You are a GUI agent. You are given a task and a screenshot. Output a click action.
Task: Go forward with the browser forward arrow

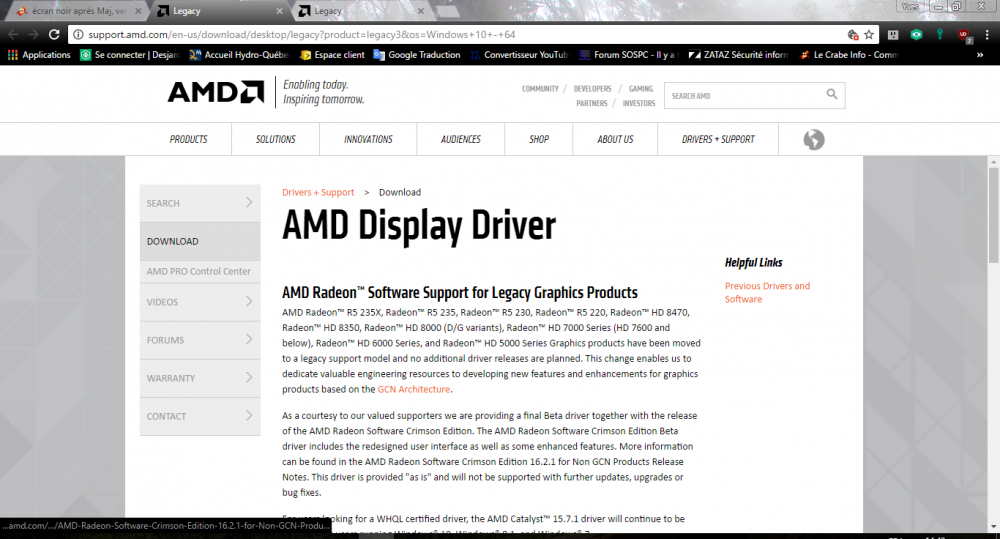pyautogui.click(x=34, y=34)
